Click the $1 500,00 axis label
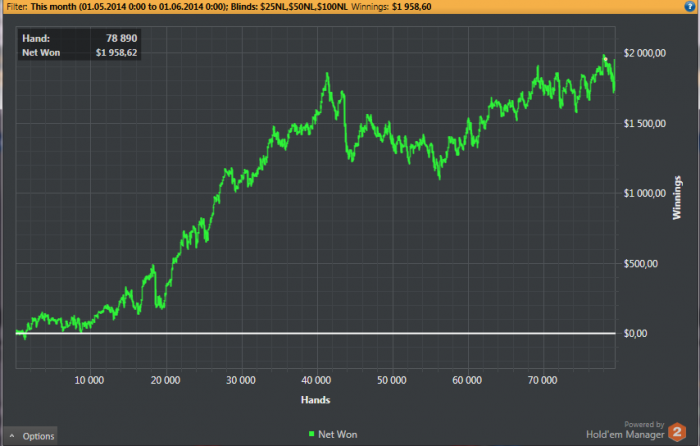 (x=645, y=123)
